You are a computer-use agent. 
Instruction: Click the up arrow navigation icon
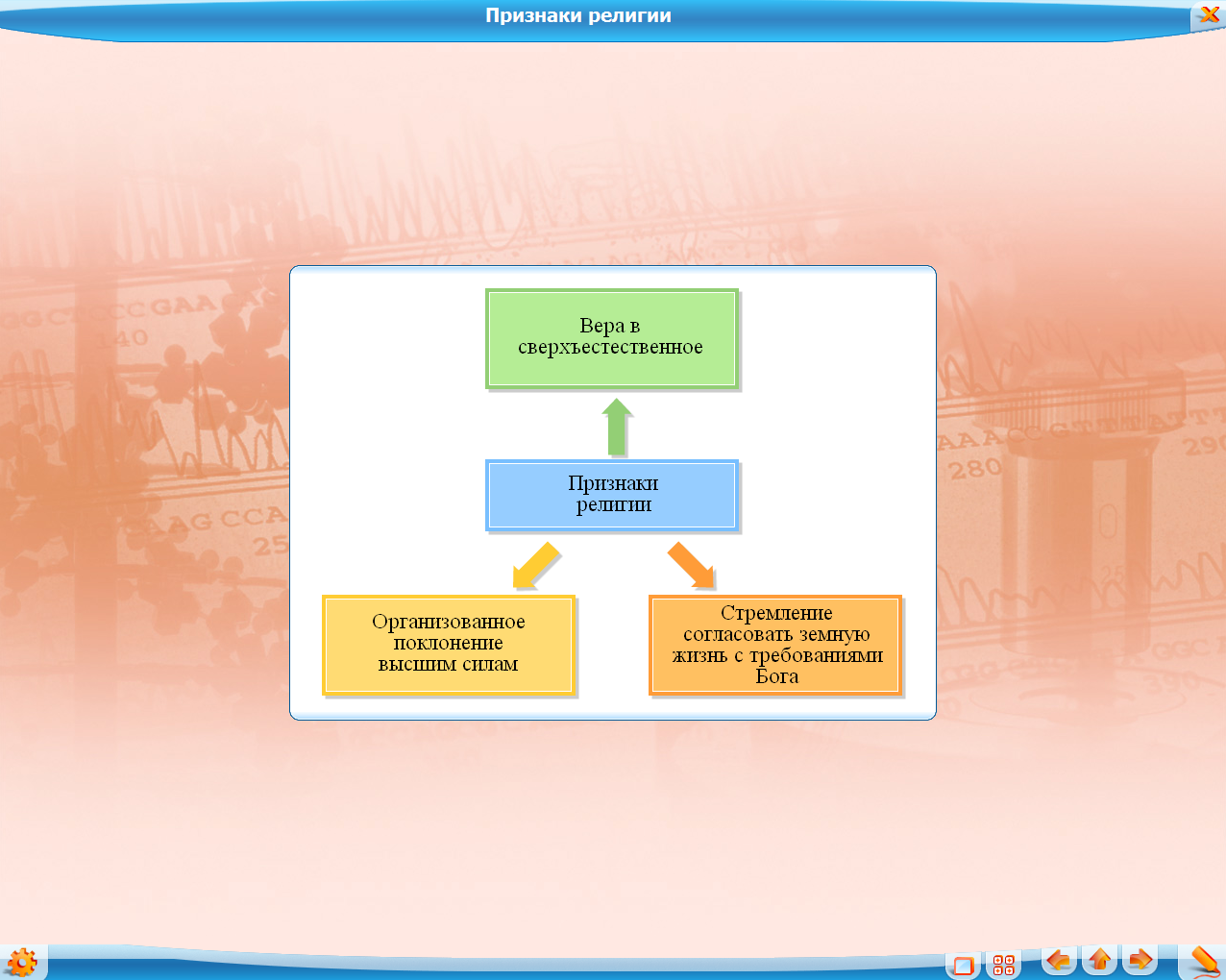pyautogui.click(x=1100, y=960)
